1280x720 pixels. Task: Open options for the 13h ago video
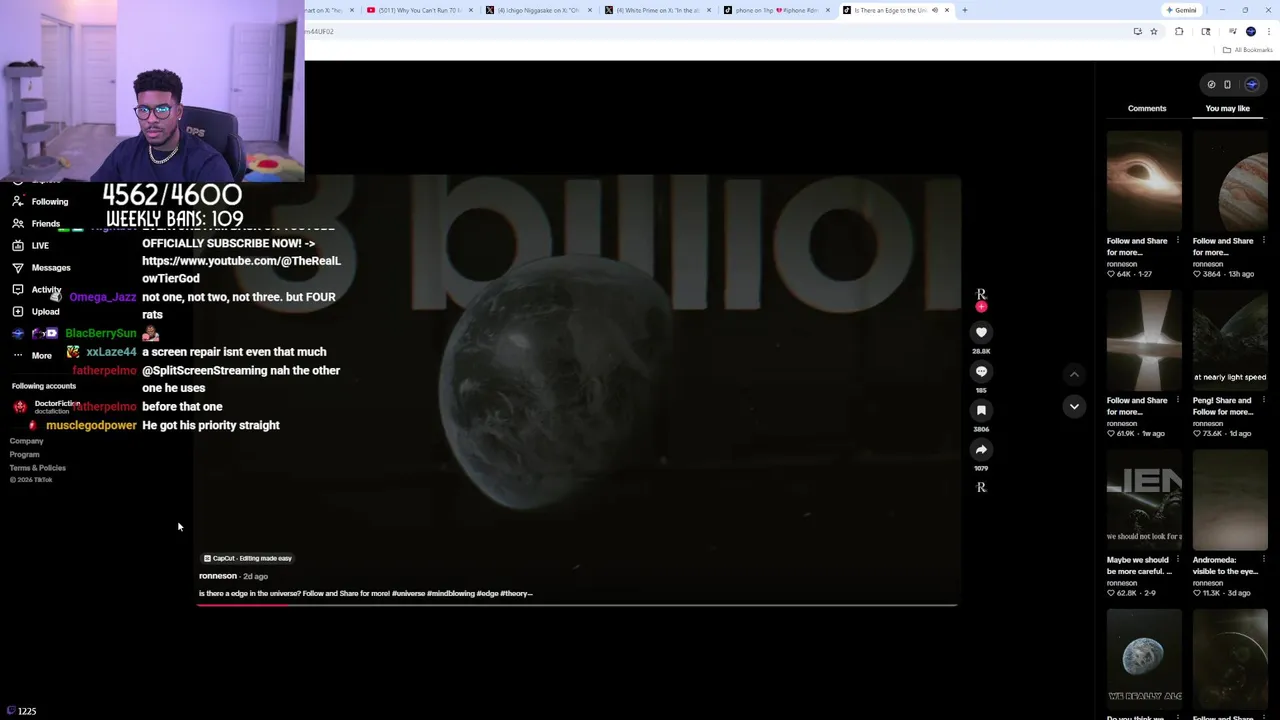[x=1263, y=240]
